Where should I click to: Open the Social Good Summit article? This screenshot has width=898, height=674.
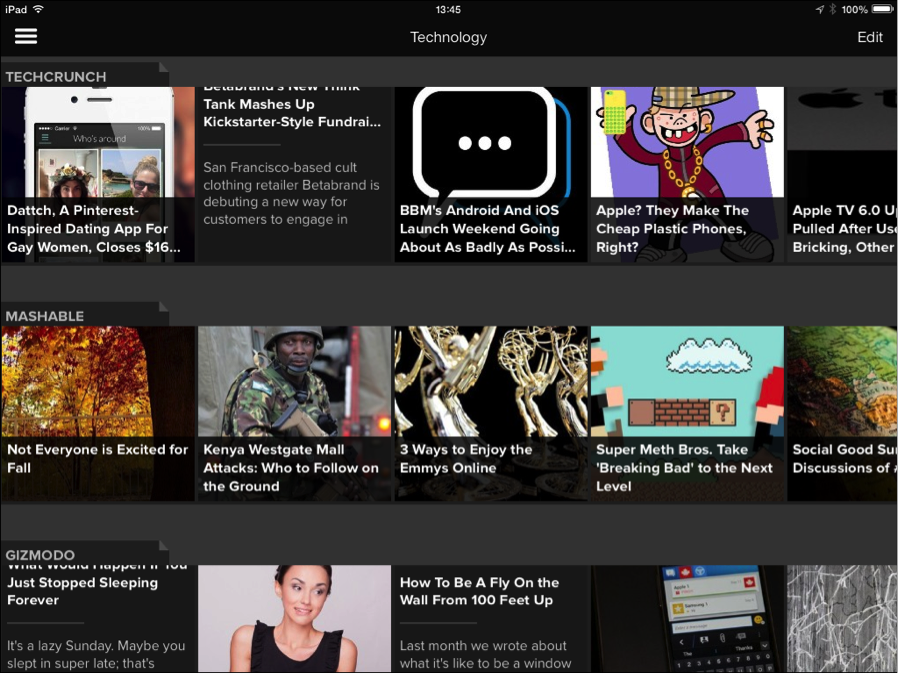click(842, 413)
